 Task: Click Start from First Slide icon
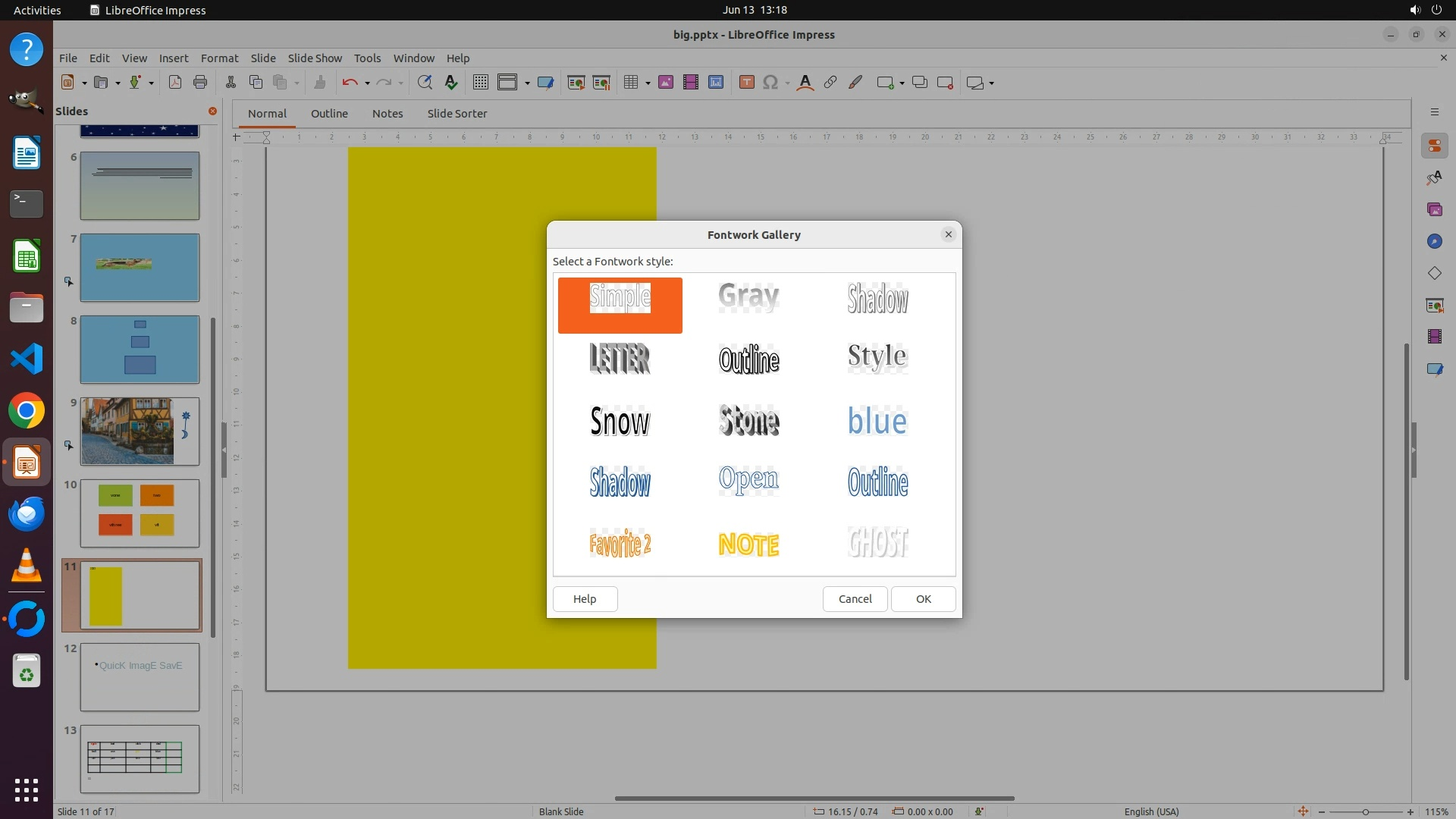pos(576,83)
